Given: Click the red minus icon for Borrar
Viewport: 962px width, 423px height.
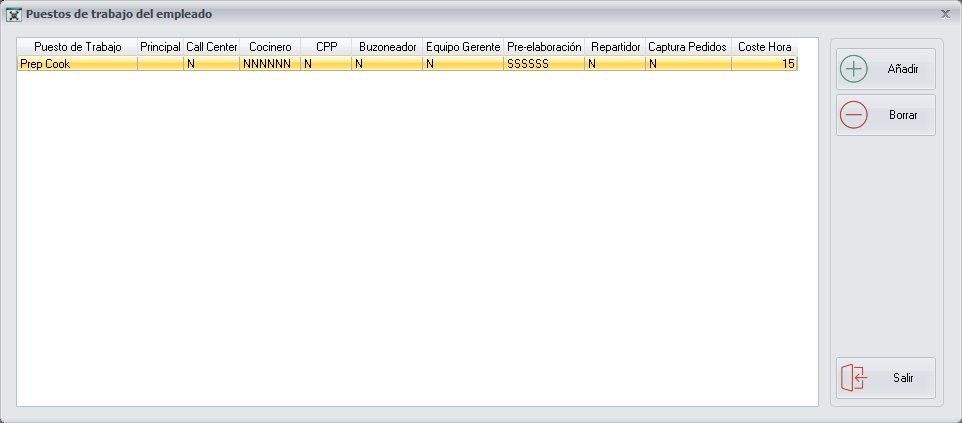Looking at the screenshot, I should [x=854, y=115].
